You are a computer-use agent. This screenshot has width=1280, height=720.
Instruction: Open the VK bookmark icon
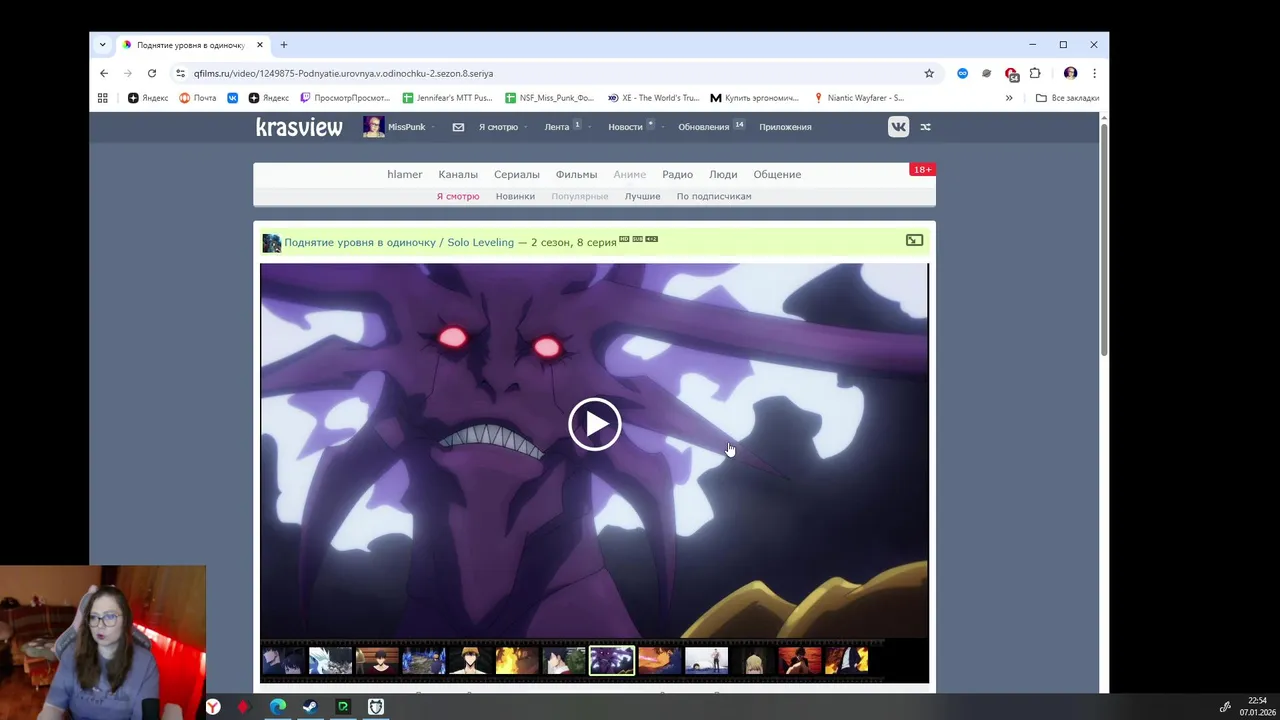232,98
